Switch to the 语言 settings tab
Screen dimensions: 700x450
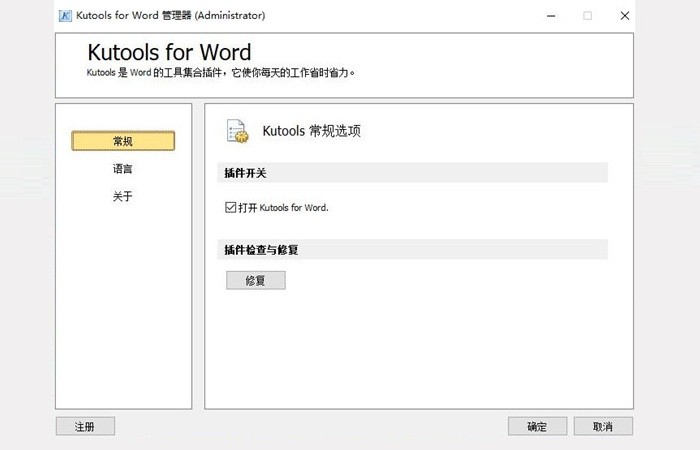coord(123,169)
